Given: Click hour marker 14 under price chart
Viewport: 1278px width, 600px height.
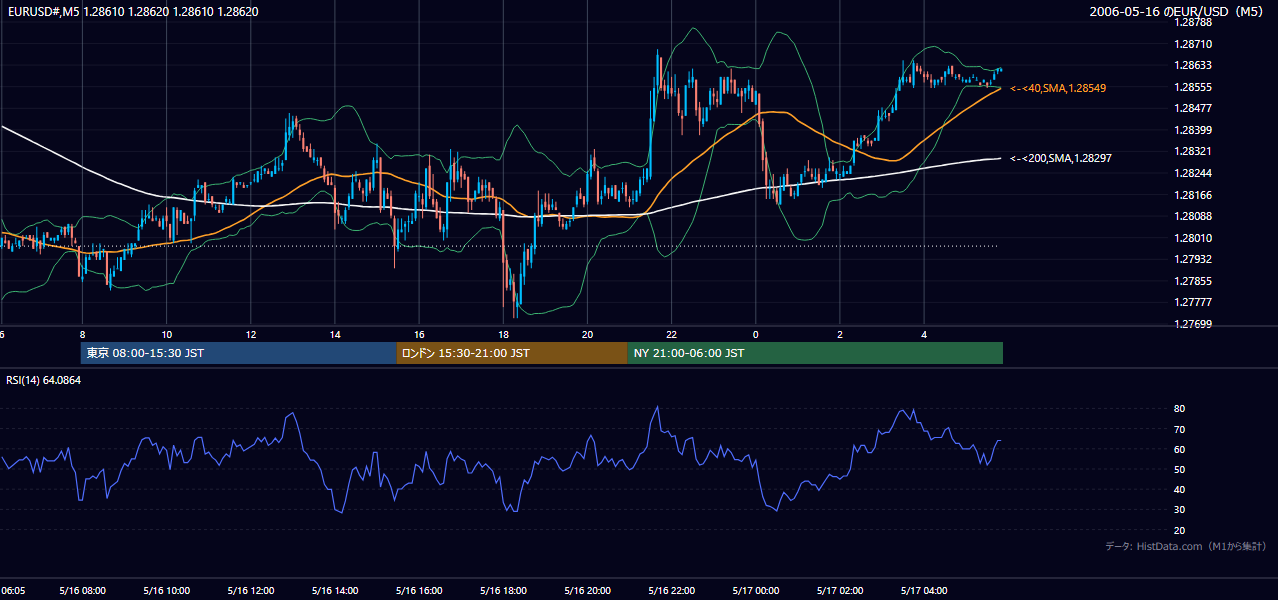Looking at the screenshot, I should 335,335.
